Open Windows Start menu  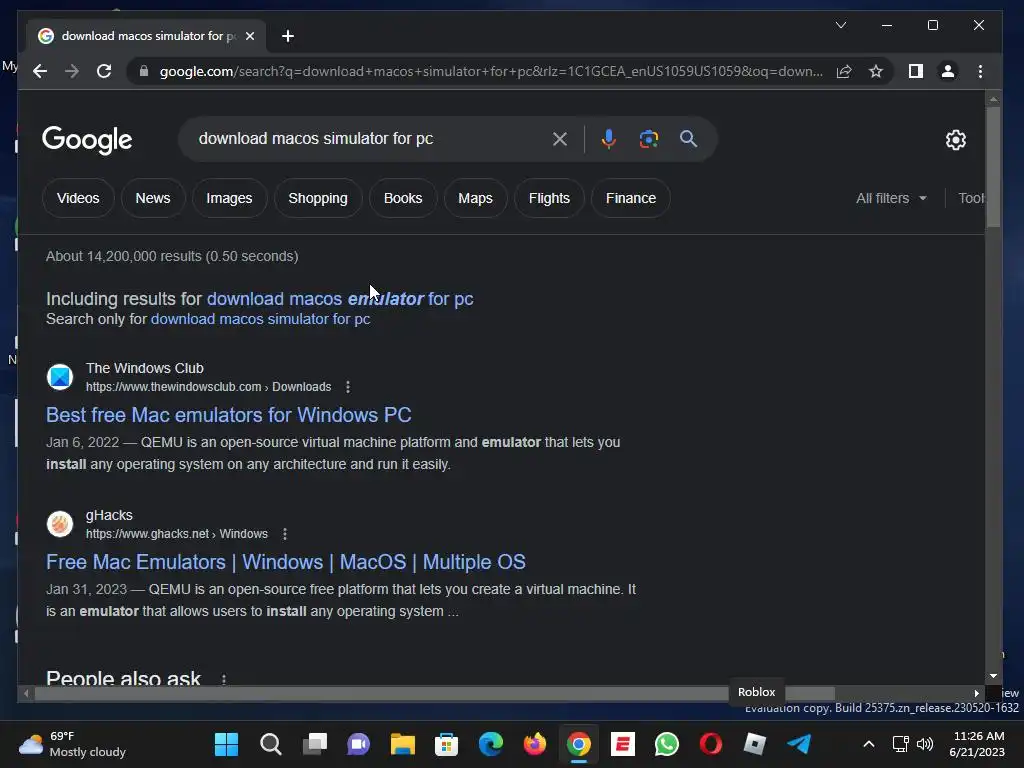pos(227,744)
